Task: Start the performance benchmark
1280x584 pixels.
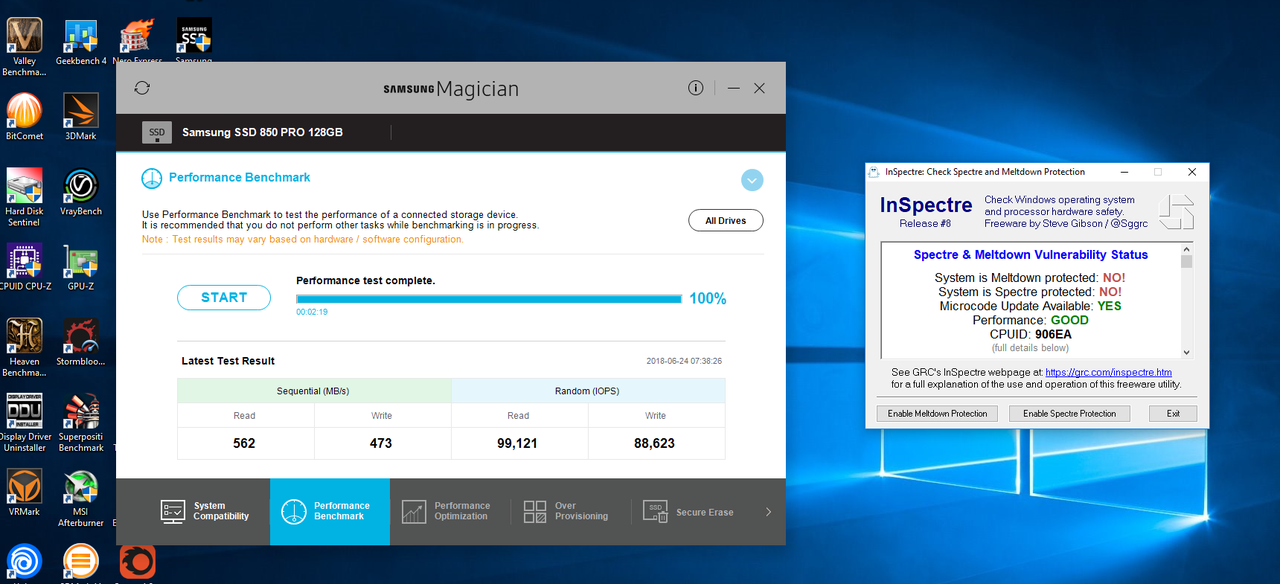Action: point(224,297)
